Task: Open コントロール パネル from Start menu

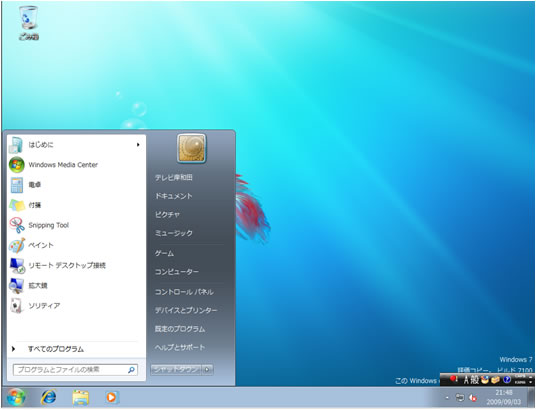Action: pos(184,292)
